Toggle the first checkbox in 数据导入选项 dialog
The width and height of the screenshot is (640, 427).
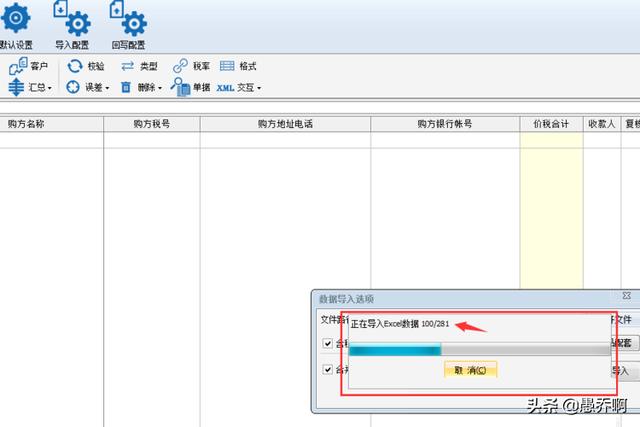tap(327, 343)
